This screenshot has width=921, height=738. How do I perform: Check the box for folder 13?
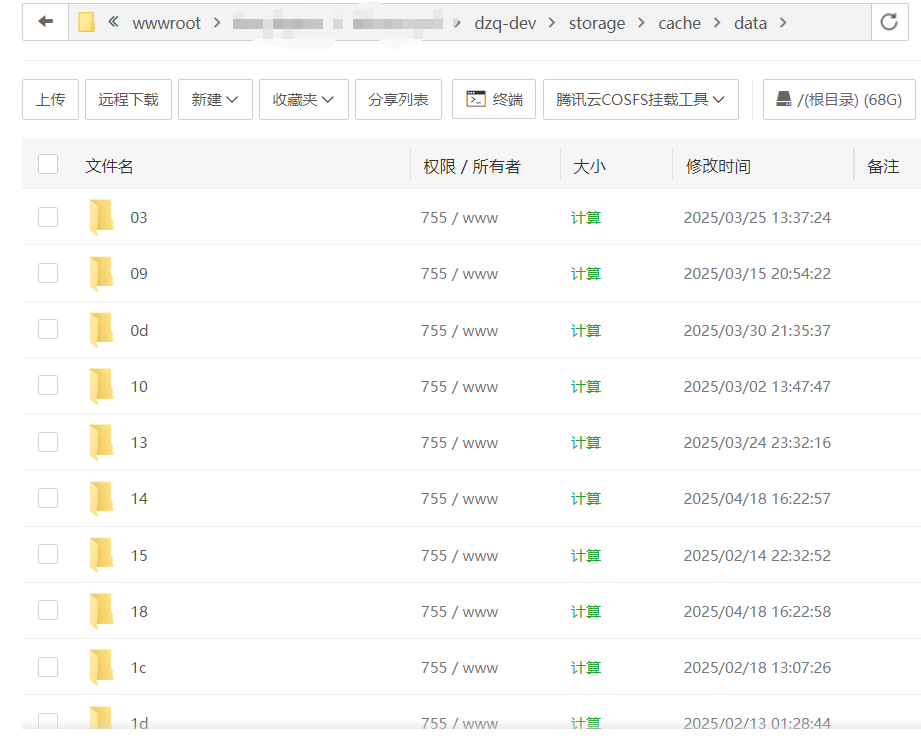point(48,442)
